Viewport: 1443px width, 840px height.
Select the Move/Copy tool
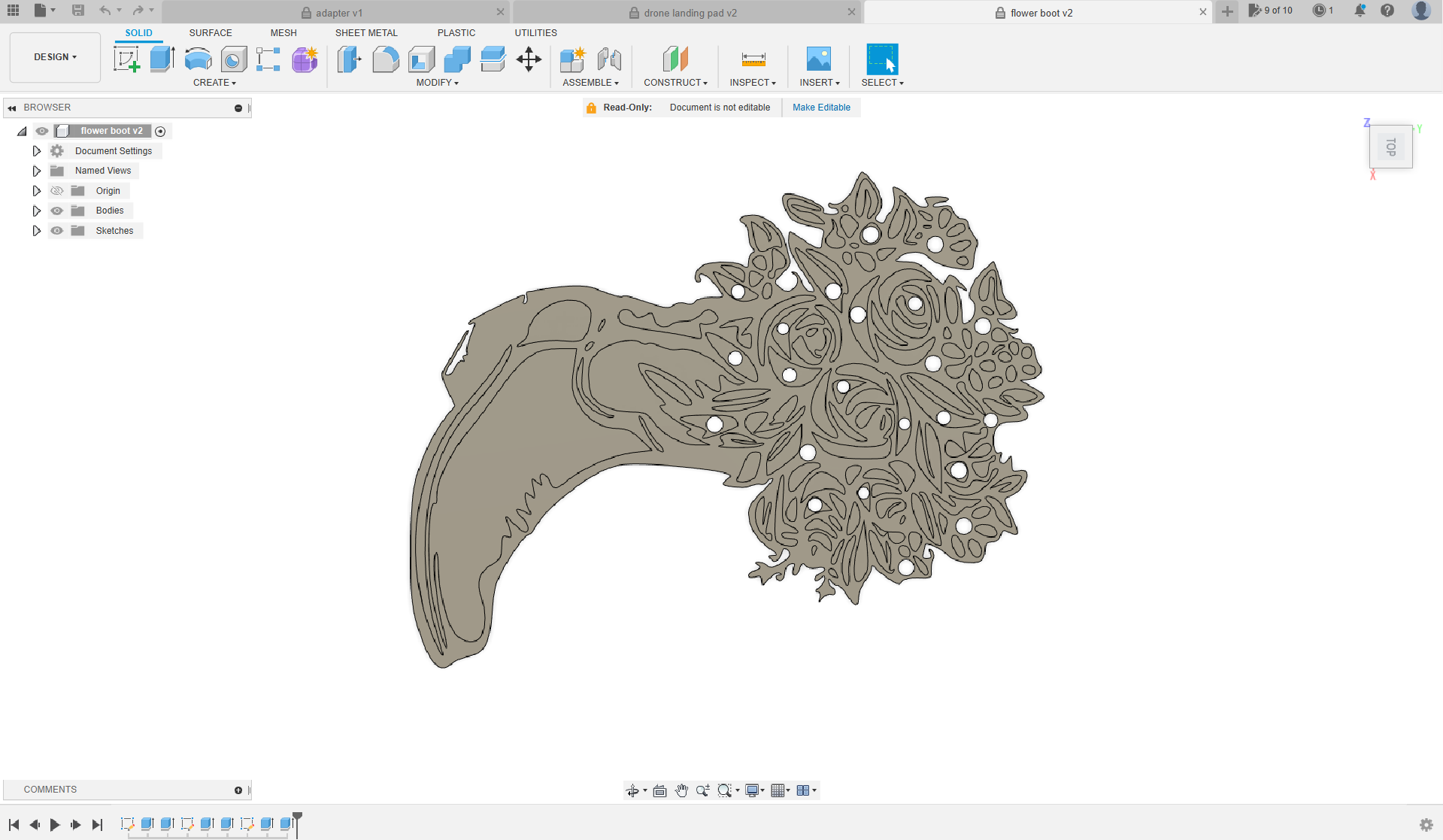[x=529, y=59]
